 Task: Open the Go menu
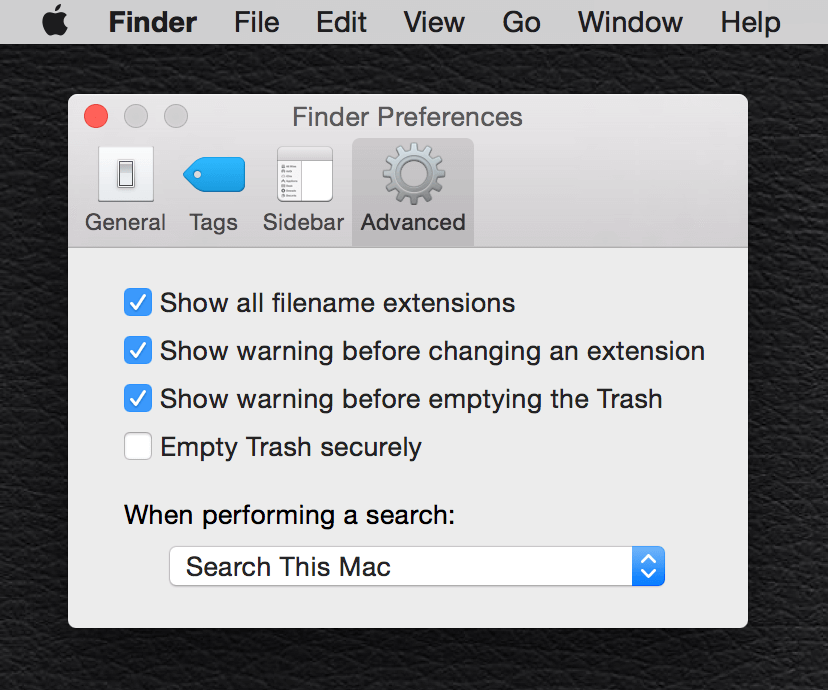click(521, 22)
